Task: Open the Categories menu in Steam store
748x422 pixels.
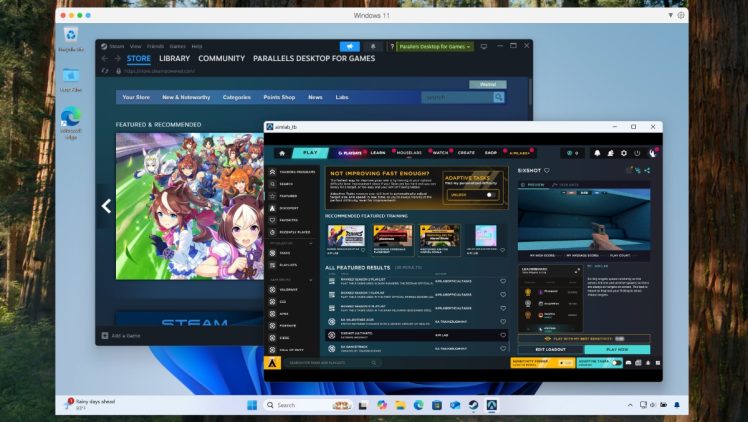Action: pos(237,97)
